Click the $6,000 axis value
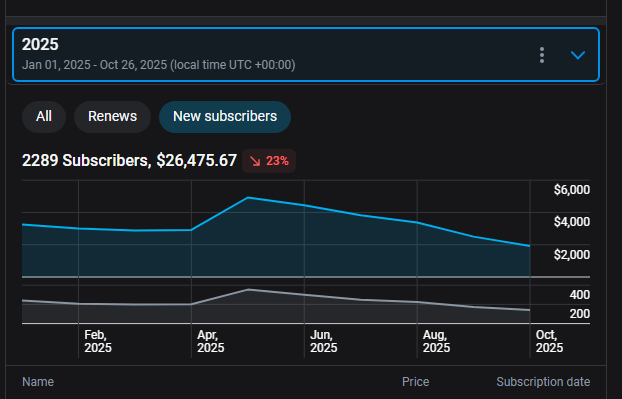This screenshot has height=399, width=622. point(572,190)
